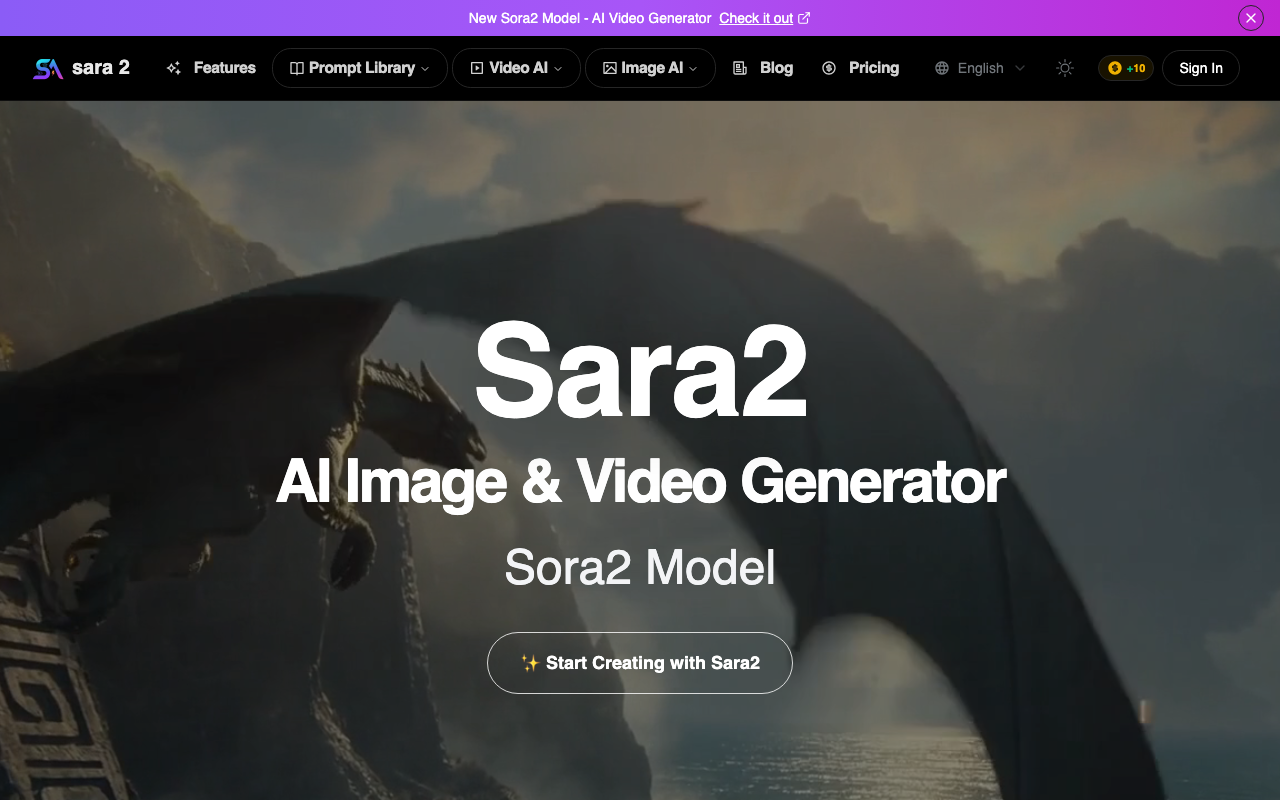Click the +10 credits coin badge
Screen dimensions: 1280x800
pos(1126,68)
